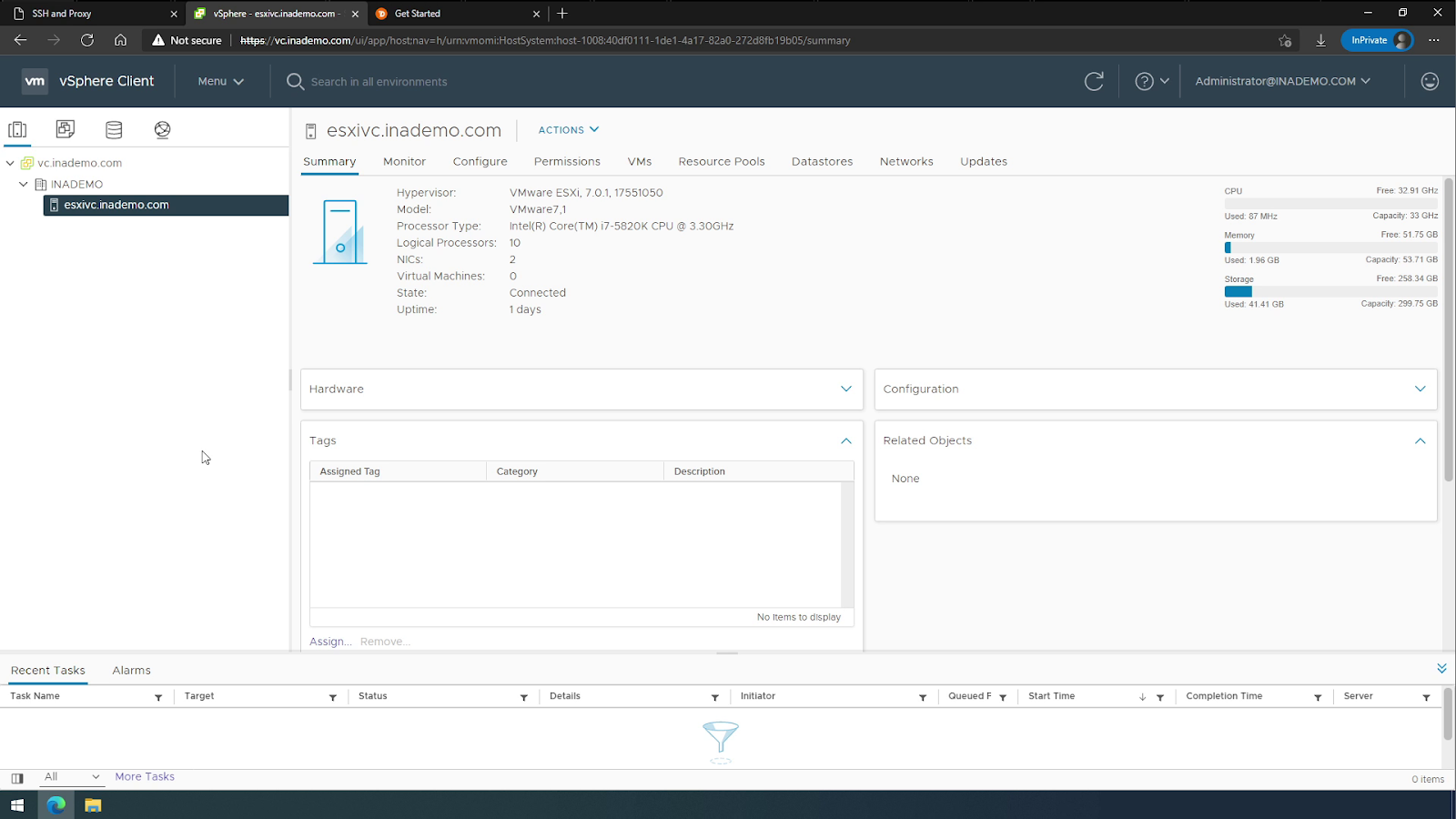Open the Administrator@INADEMO.COM user menu
This screenshot has width=1456, height=819.
(x=1282, y=81)
